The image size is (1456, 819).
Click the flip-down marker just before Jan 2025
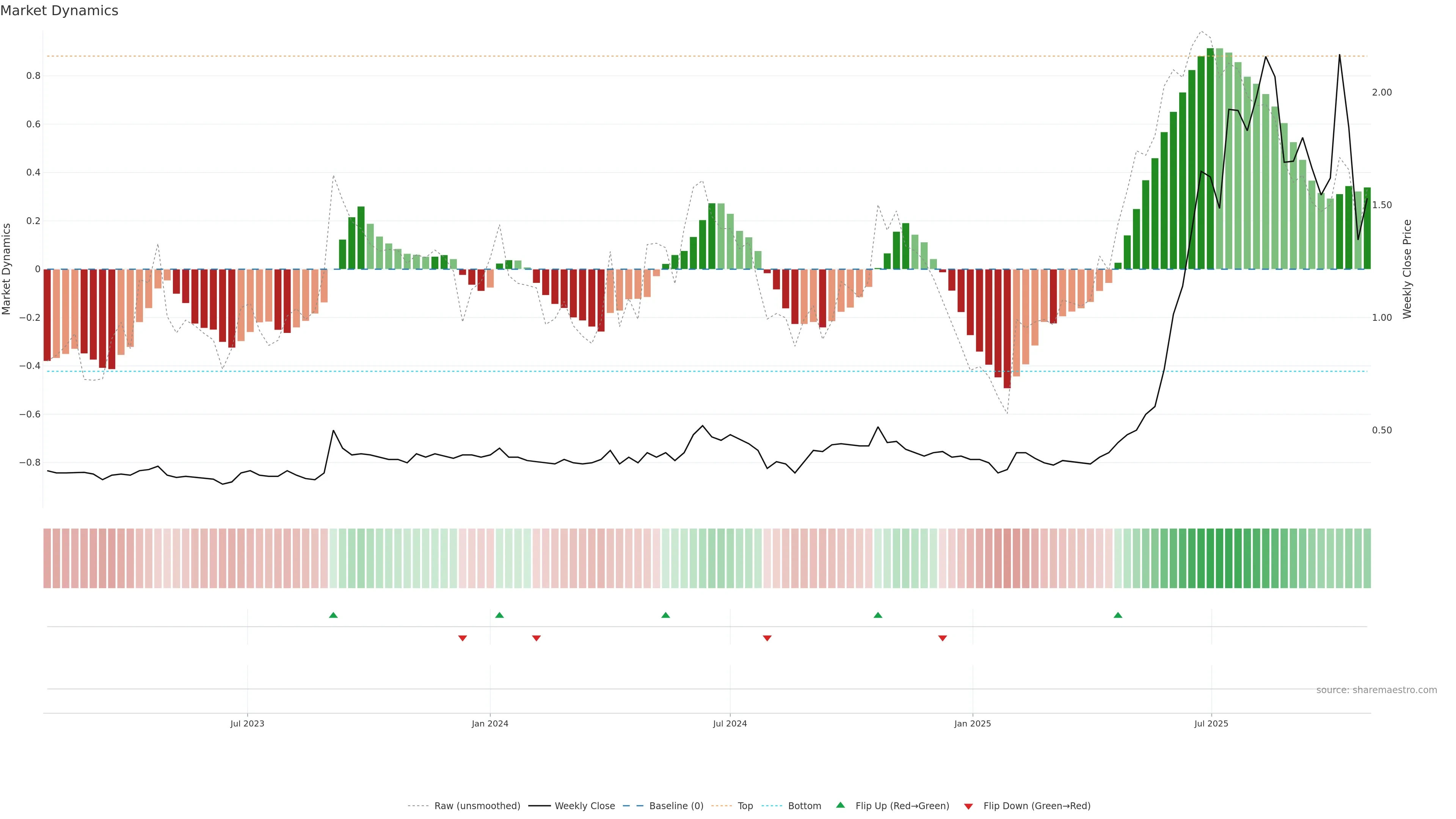[x=942, y=638]
